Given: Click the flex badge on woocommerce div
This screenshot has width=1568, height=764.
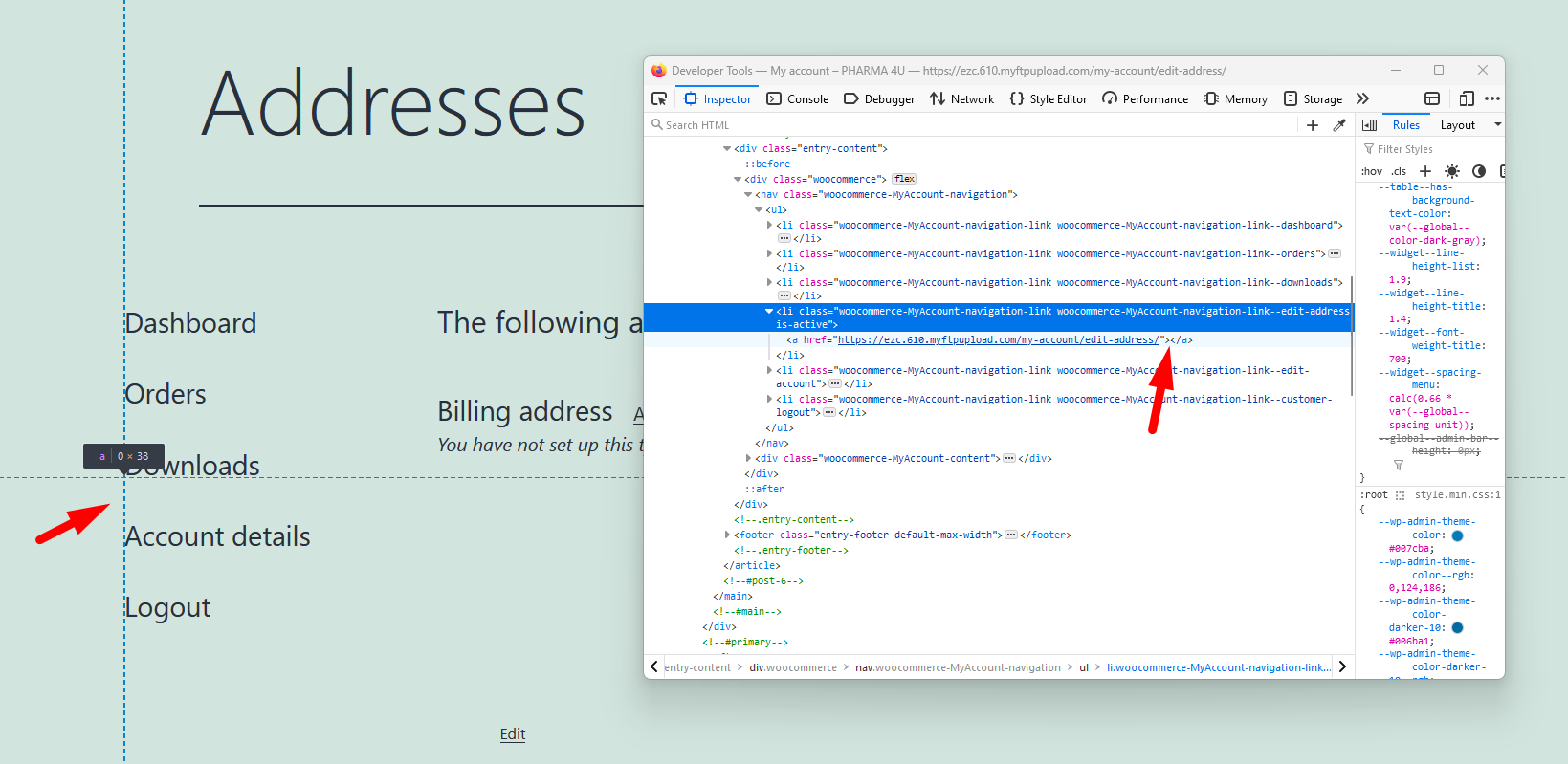Looking at the screenshot, I should pos(904,179).
